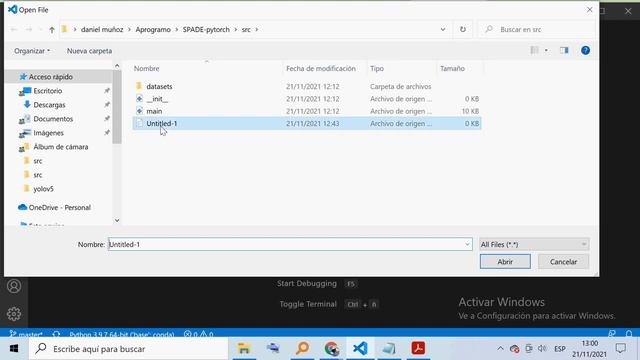Sort by Tamaño column header

pyautogui.click(x=452, y=69)
